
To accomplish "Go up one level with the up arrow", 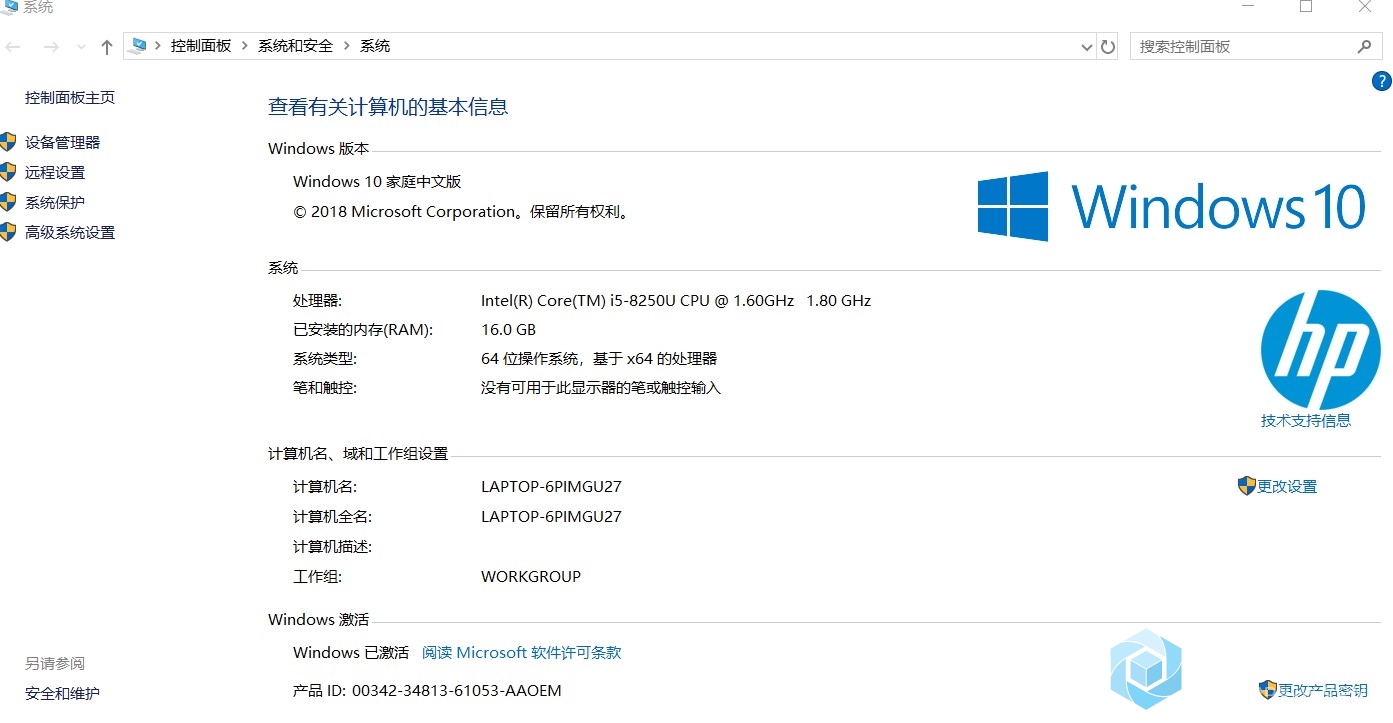I will pyautogui.click(x=107, y=47).
